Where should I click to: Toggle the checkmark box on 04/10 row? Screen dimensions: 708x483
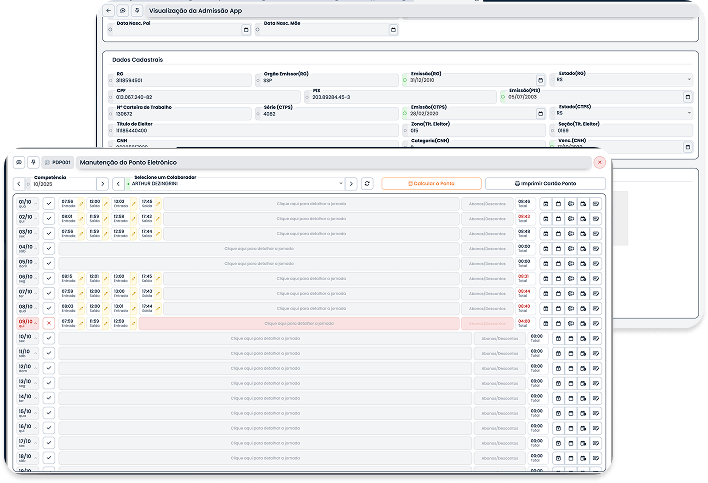coord(49,248)
